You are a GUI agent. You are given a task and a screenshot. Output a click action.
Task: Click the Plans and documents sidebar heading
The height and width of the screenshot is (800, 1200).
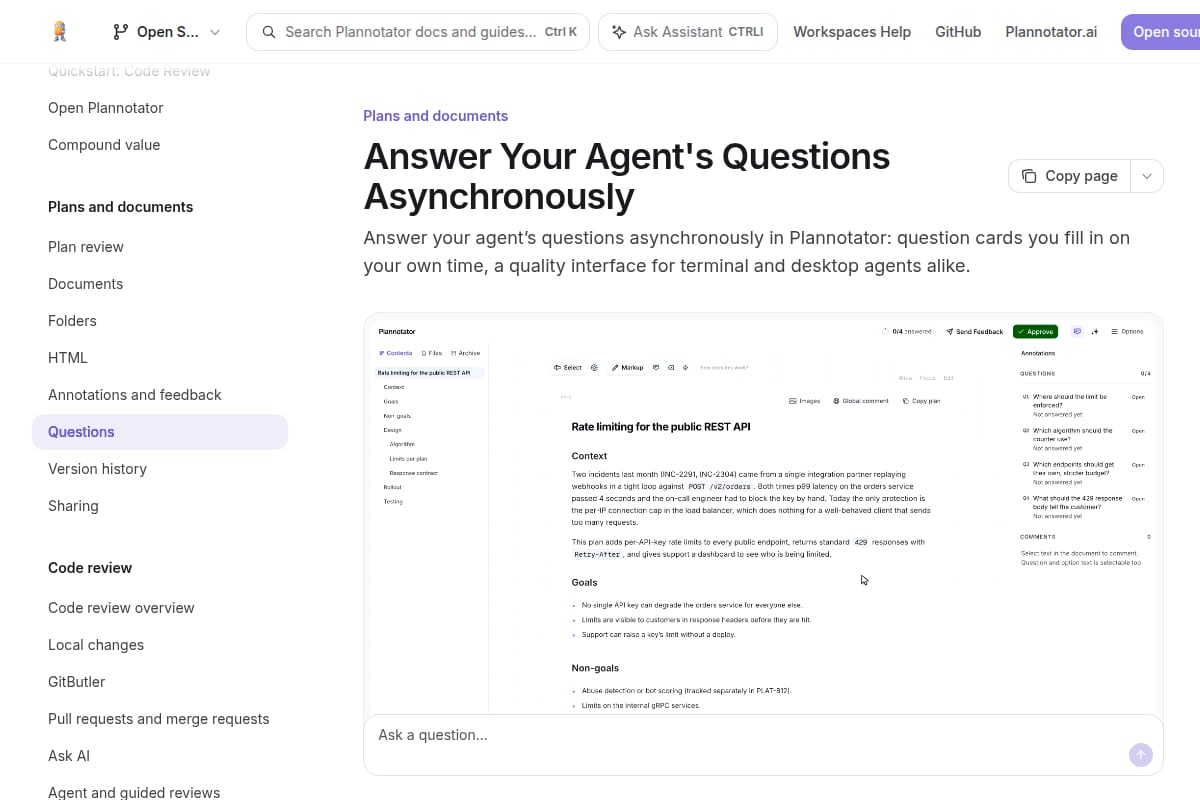coord(121,207)
